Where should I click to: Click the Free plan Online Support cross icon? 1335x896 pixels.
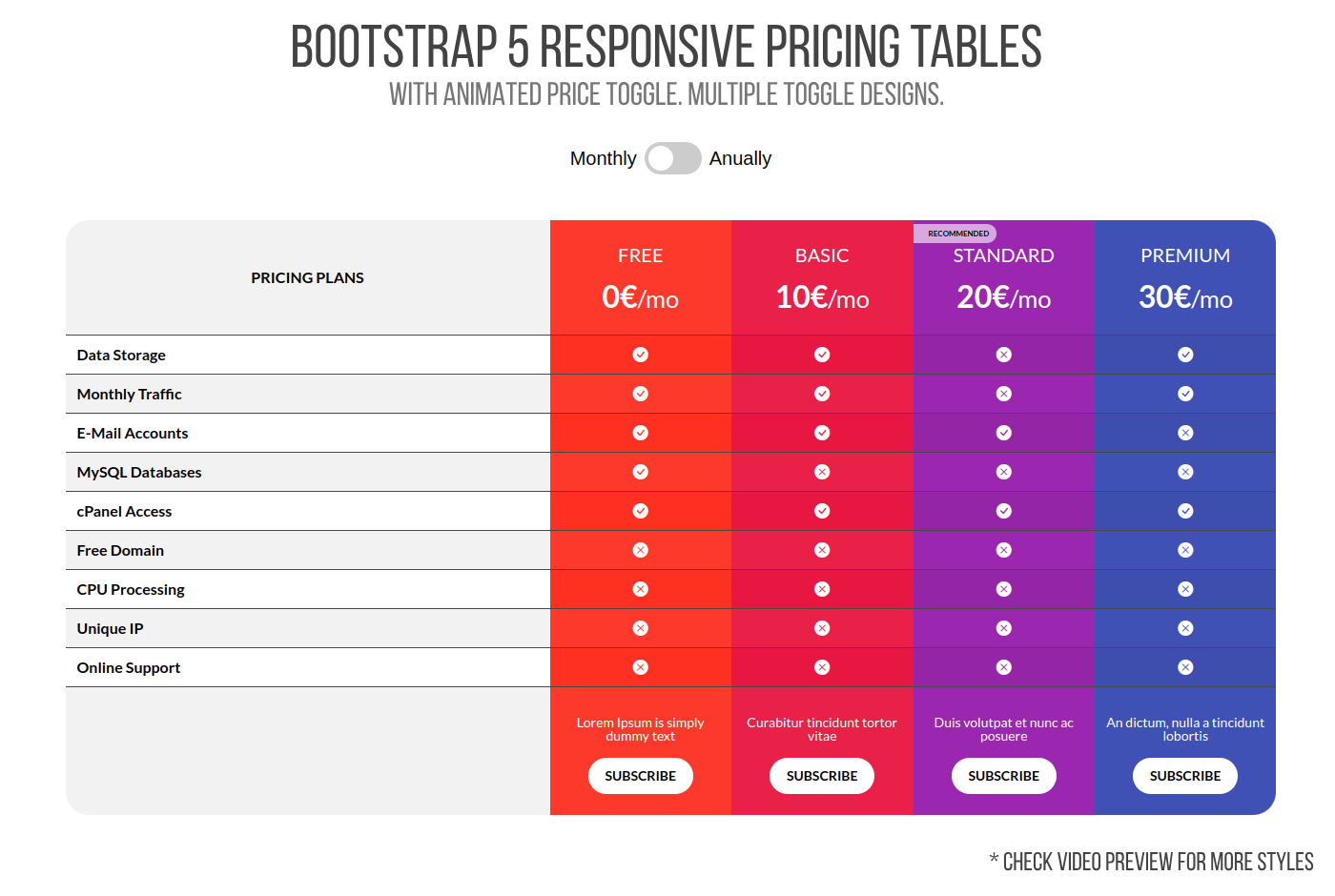coord(641,667)
